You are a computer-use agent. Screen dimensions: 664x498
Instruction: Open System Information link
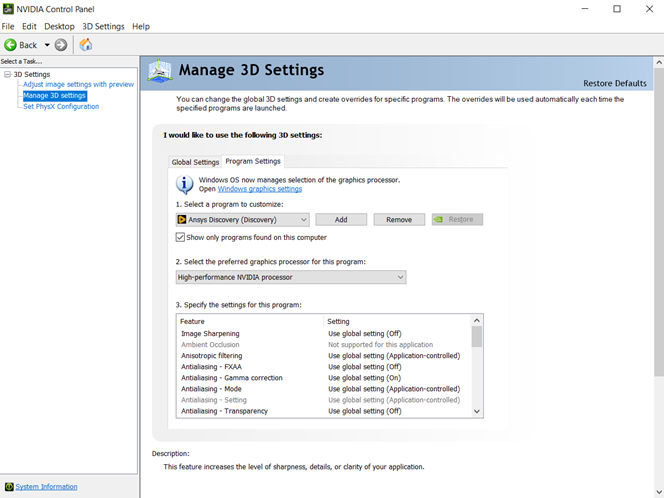pos(47,487)
